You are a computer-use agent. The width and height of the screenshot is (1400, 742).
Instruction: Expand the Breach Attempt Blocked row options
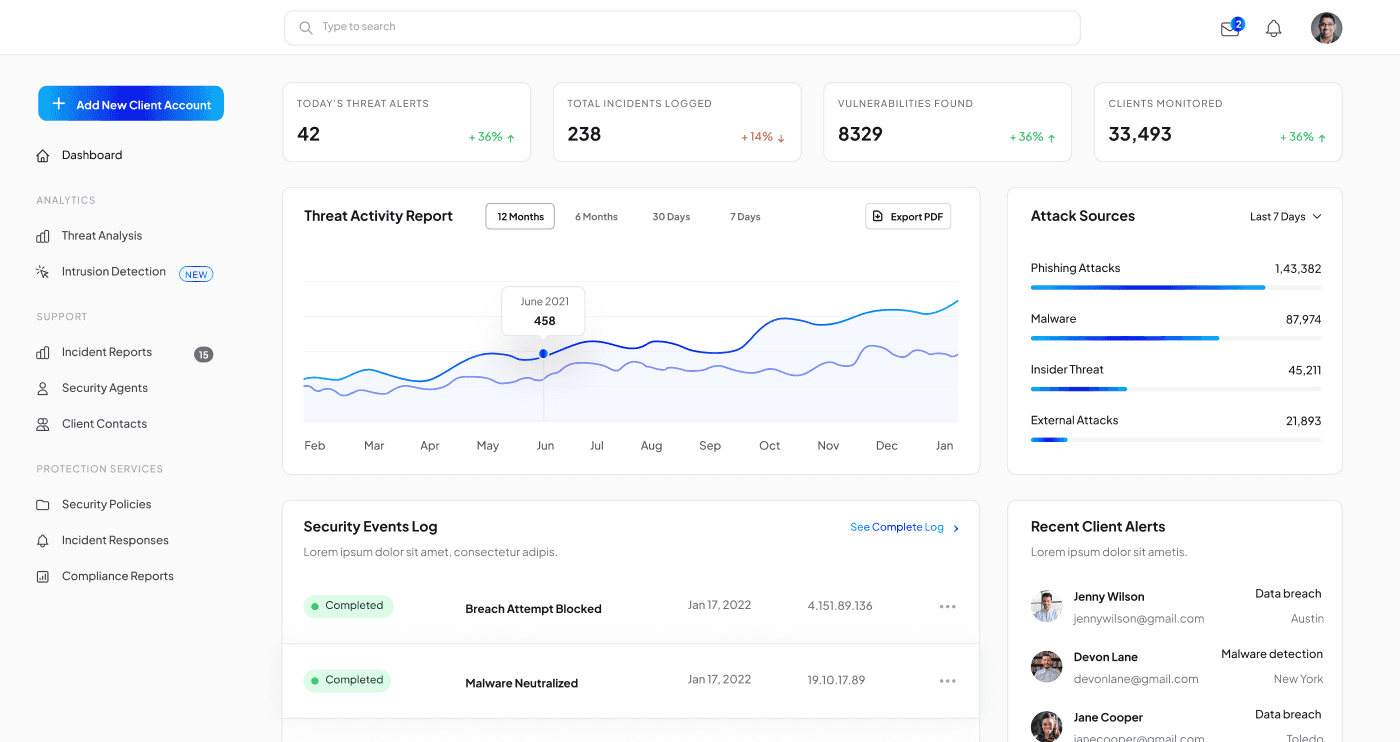pos(947,606)
